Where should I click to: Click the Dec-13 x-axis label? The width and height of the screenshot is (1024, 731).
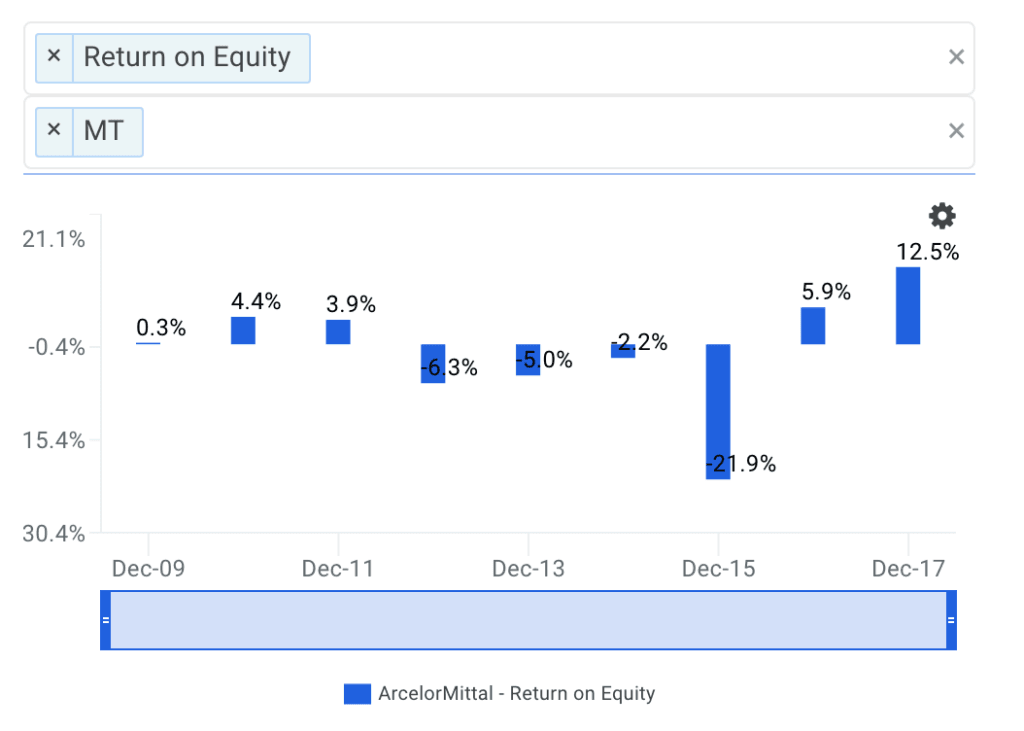(528, 569)
